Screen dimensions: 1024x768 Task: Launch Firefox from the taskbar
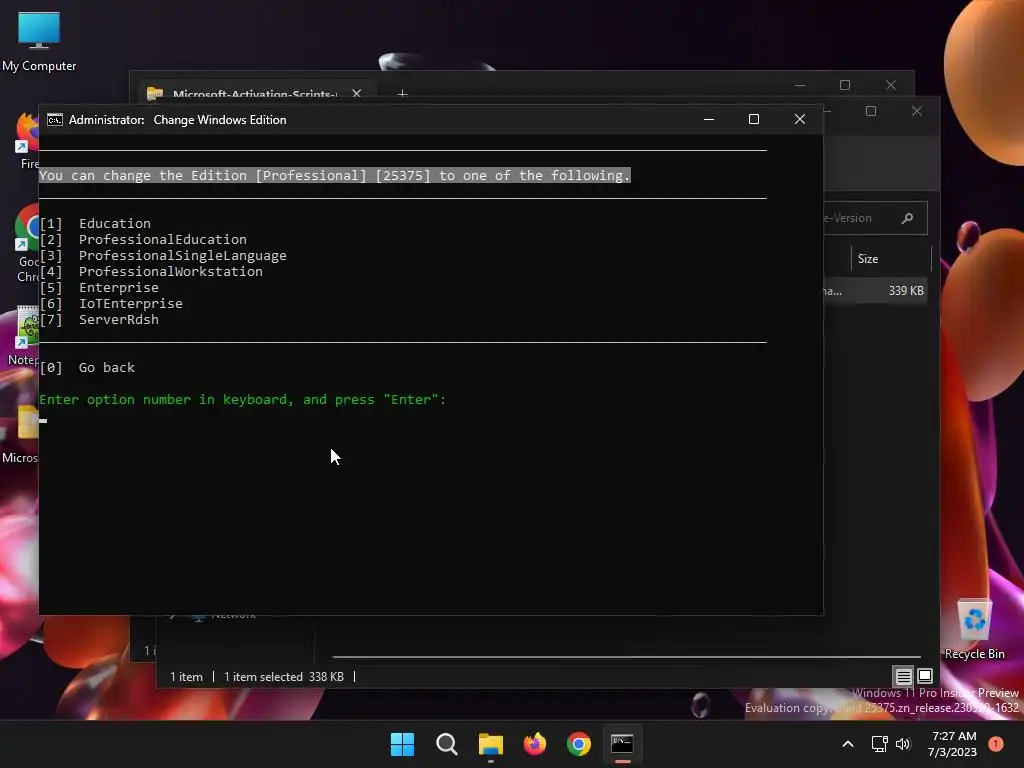tap(535, 744)
